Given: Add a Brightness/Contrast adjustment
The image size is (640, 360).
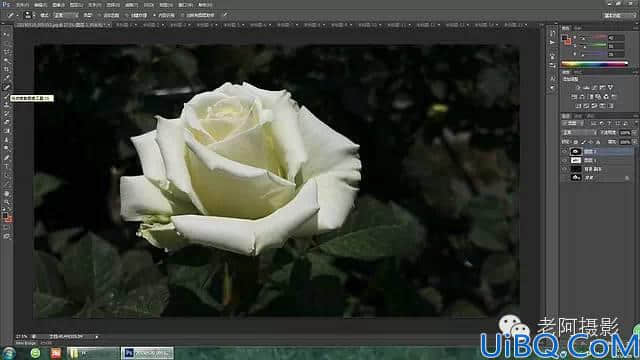Looking at the screenshot, I should point(578,87).
